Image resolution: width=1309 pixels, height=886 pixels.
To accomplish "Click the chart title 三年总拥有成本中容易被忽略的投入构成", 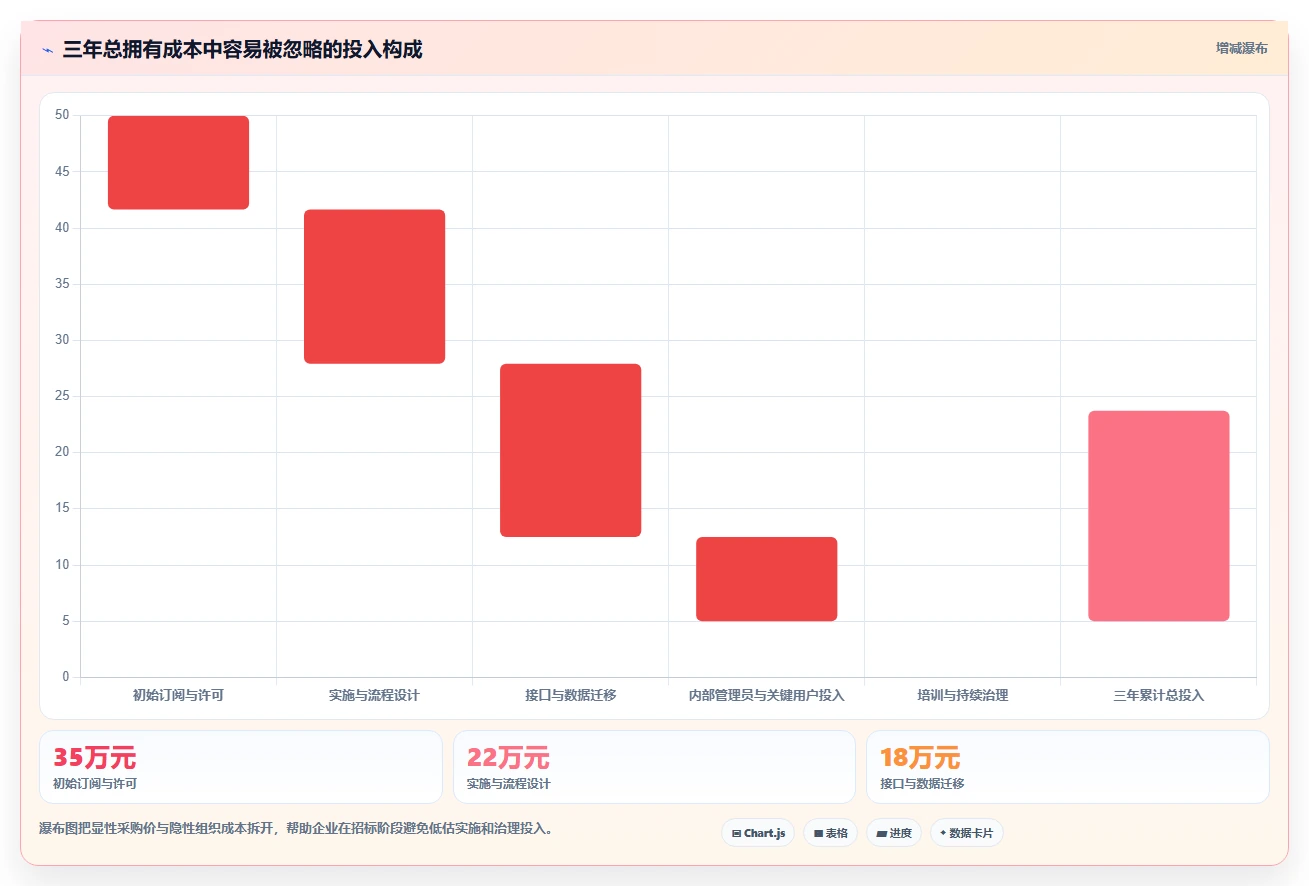I will pos(242,49).
